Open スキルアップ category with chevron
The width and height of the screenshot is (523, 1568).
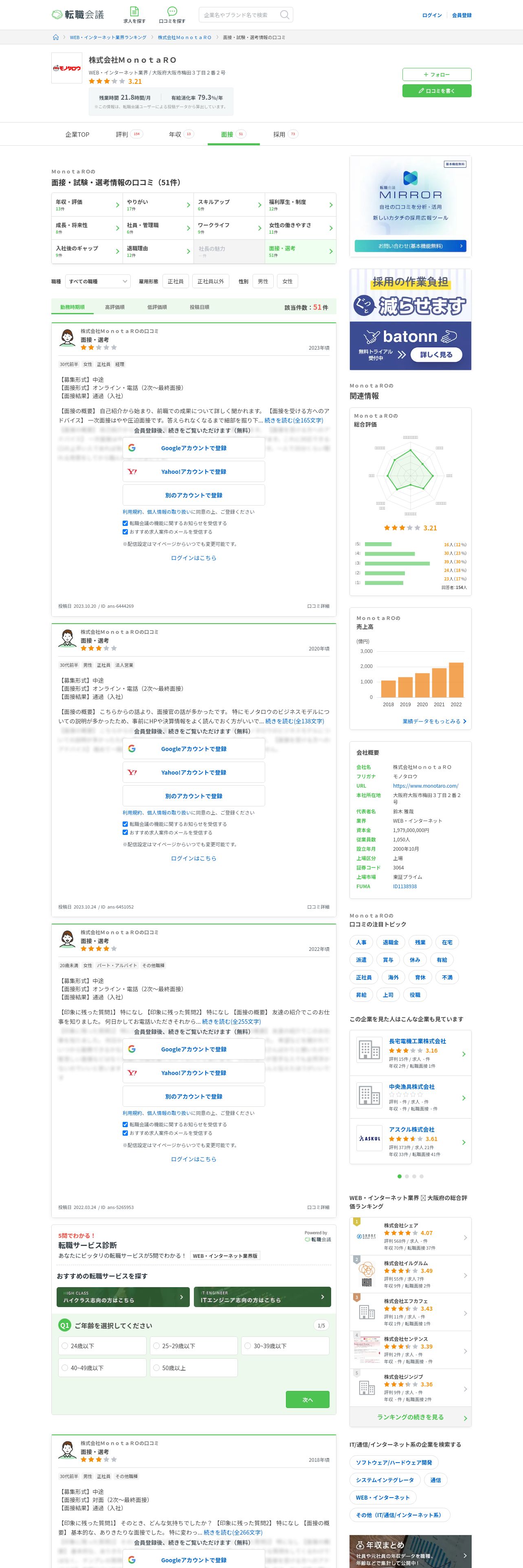pyautogui.click(x=230, y=205)
